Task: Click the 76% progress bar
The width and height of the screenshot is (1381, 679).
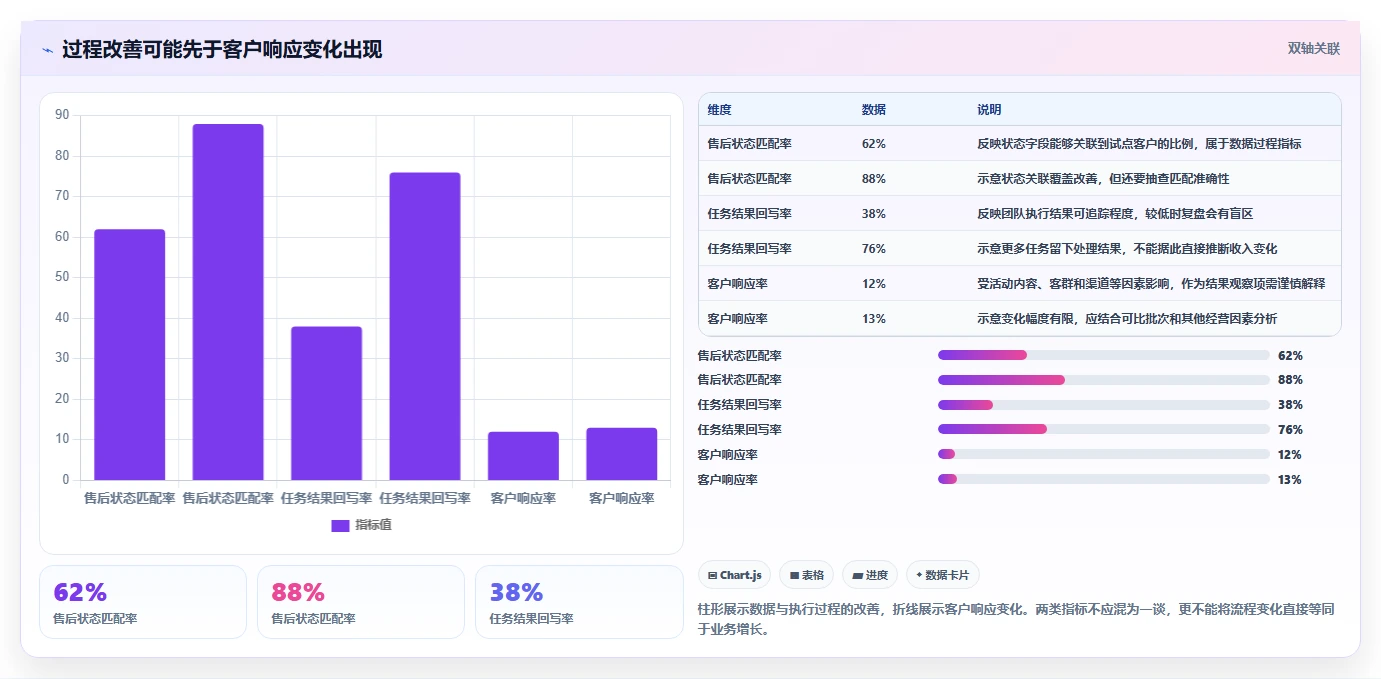Action: click(1104, 429)
